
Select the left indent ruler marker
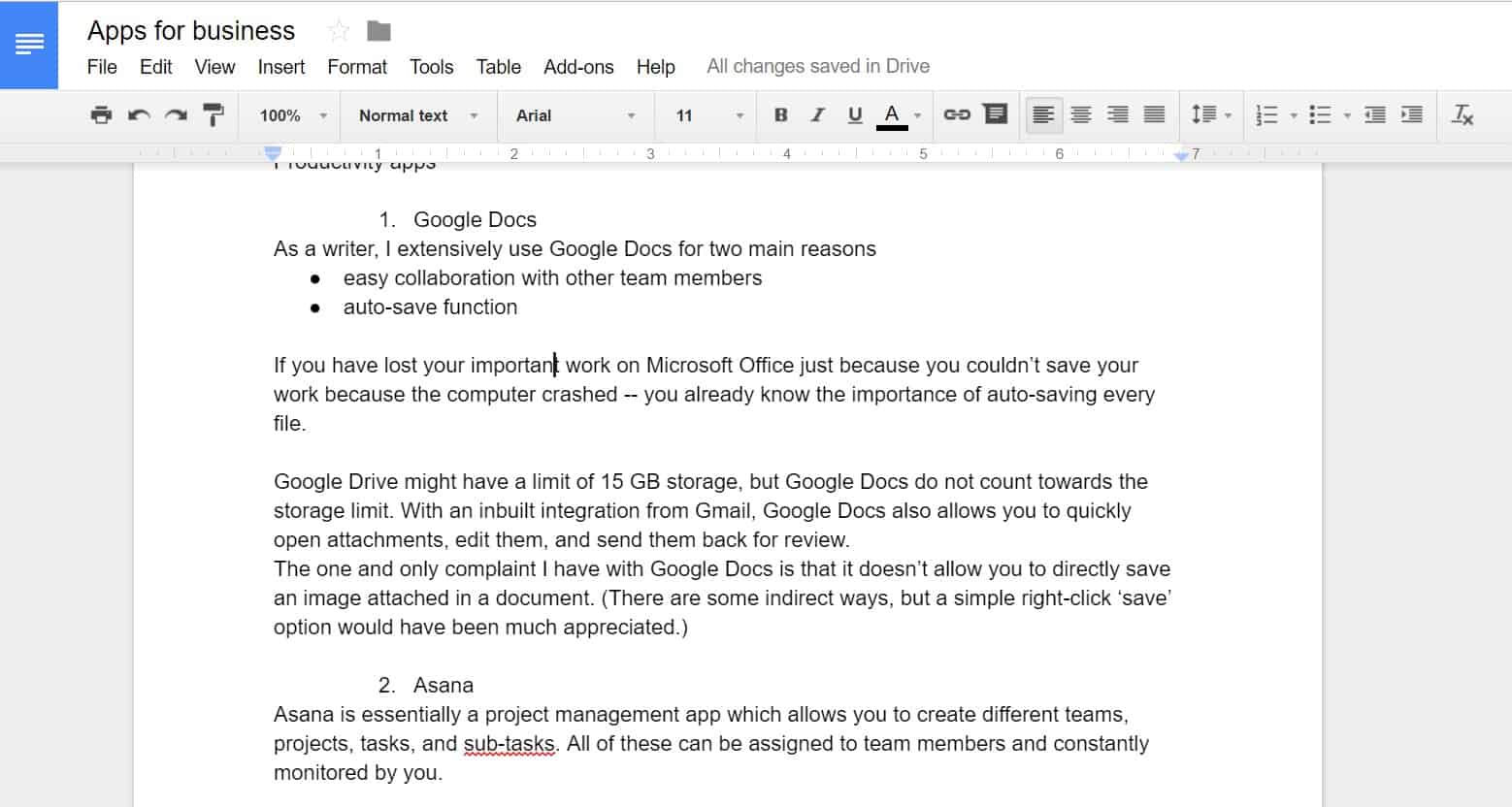(273, 153)
